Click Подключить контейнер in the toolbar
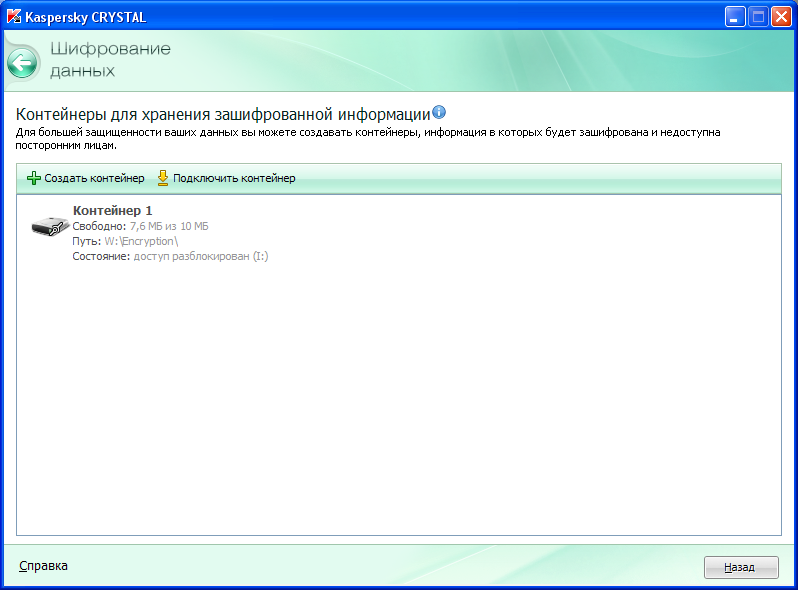Viewport: 798px width, 590px height. pos(234,178)
